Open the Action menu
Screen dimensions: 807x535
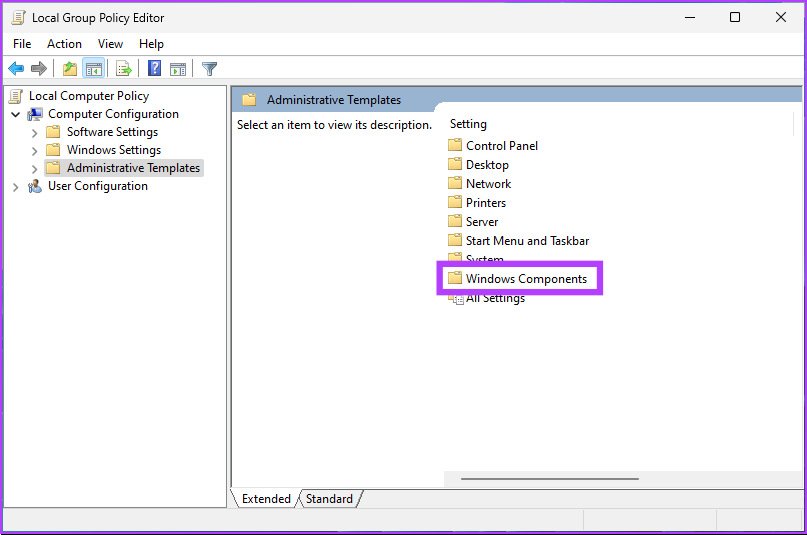64,44
